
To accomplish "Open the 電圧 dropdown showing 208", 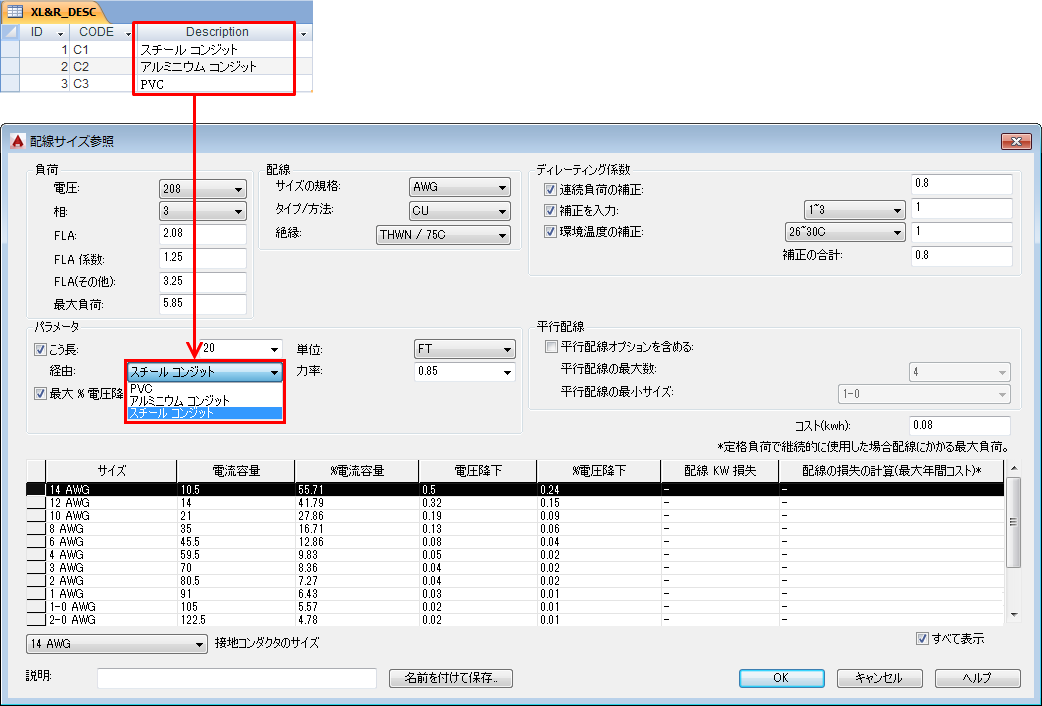I will pos(203,189).
